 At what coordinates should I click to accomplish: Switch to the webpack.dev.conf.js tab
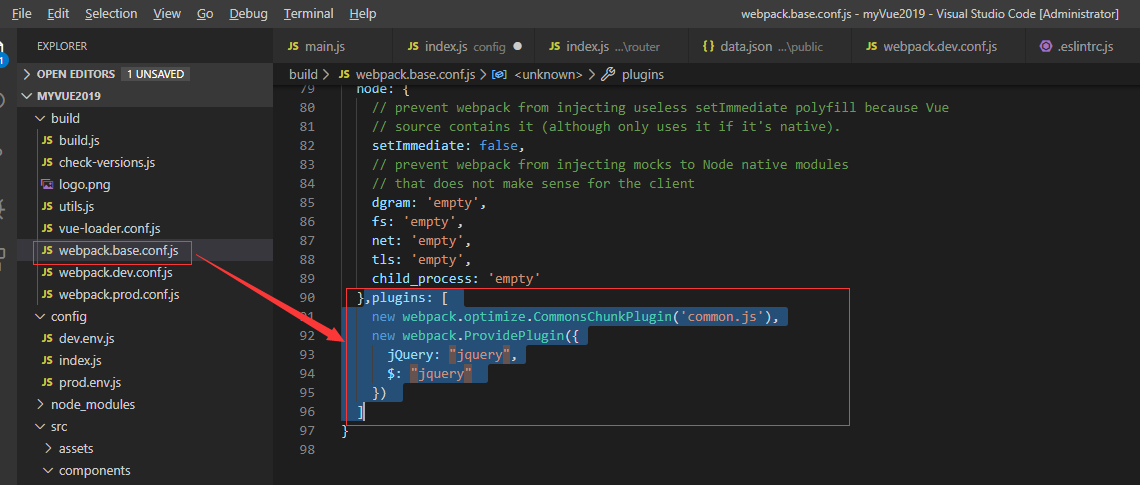point(939,46)
